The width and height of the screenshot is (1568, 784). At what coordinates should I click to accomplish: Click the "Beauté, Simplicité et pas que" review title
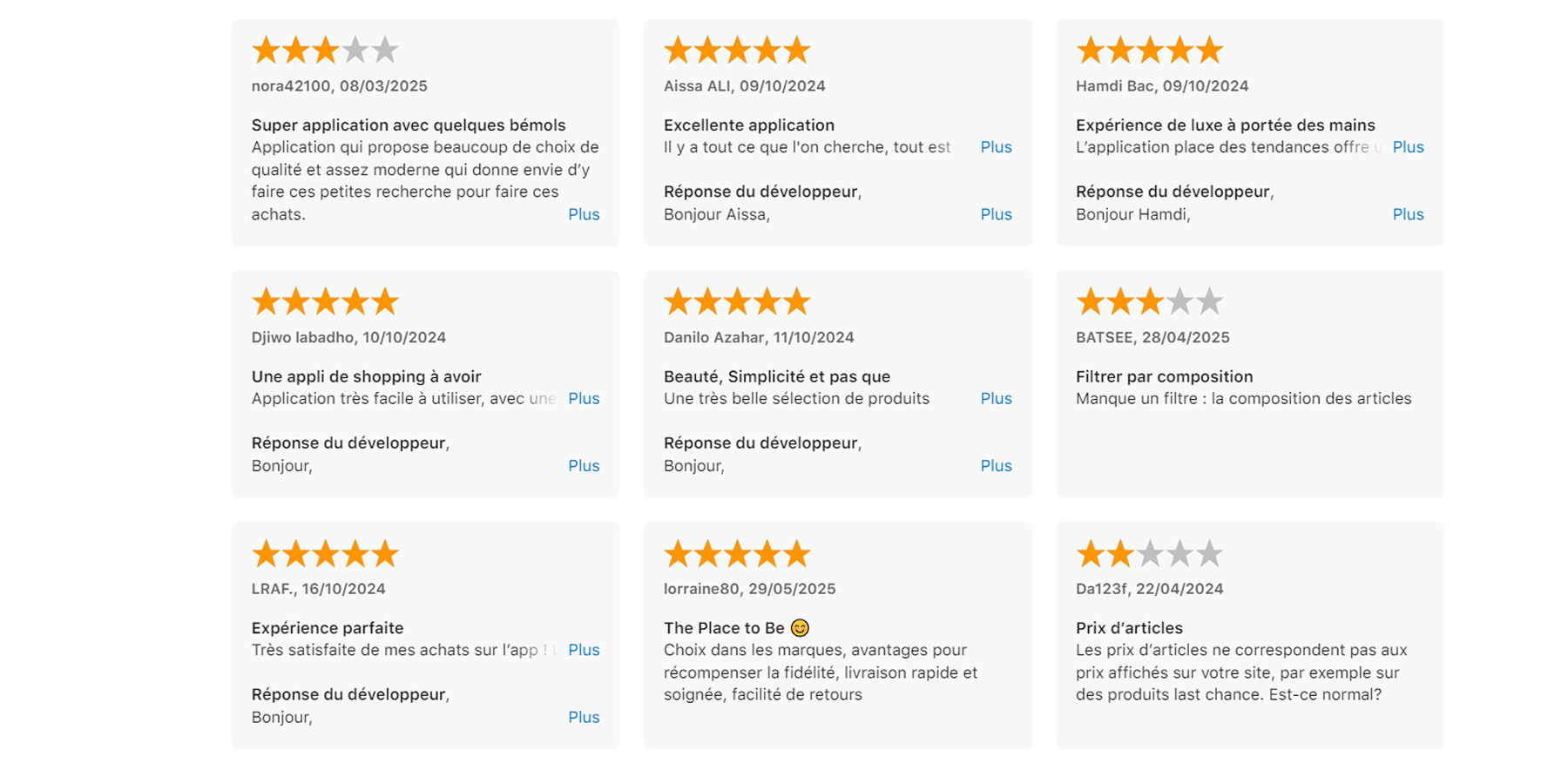click(776, 376)
